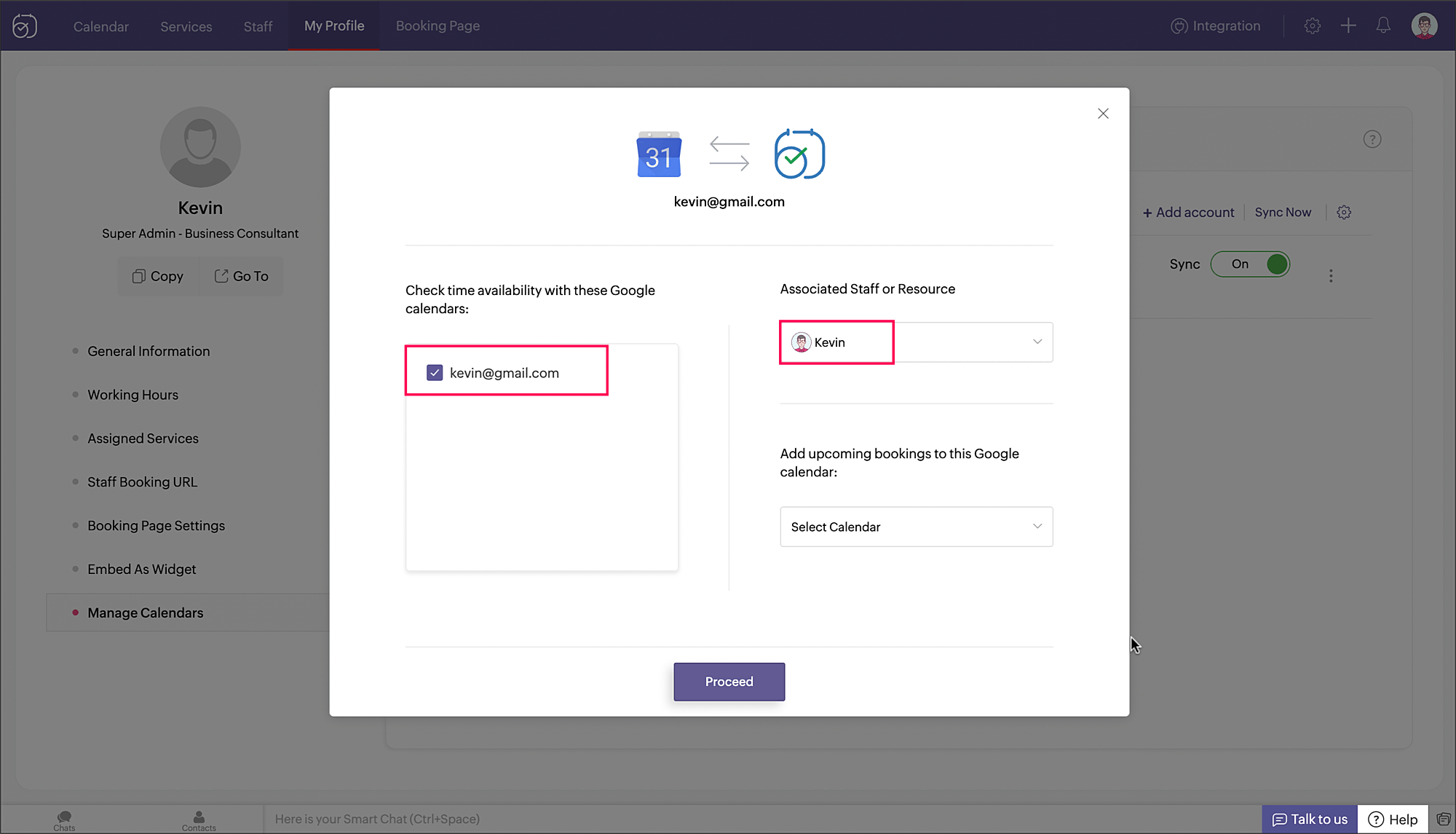Close the Google calendar sync dialog

coord(1103,114)
